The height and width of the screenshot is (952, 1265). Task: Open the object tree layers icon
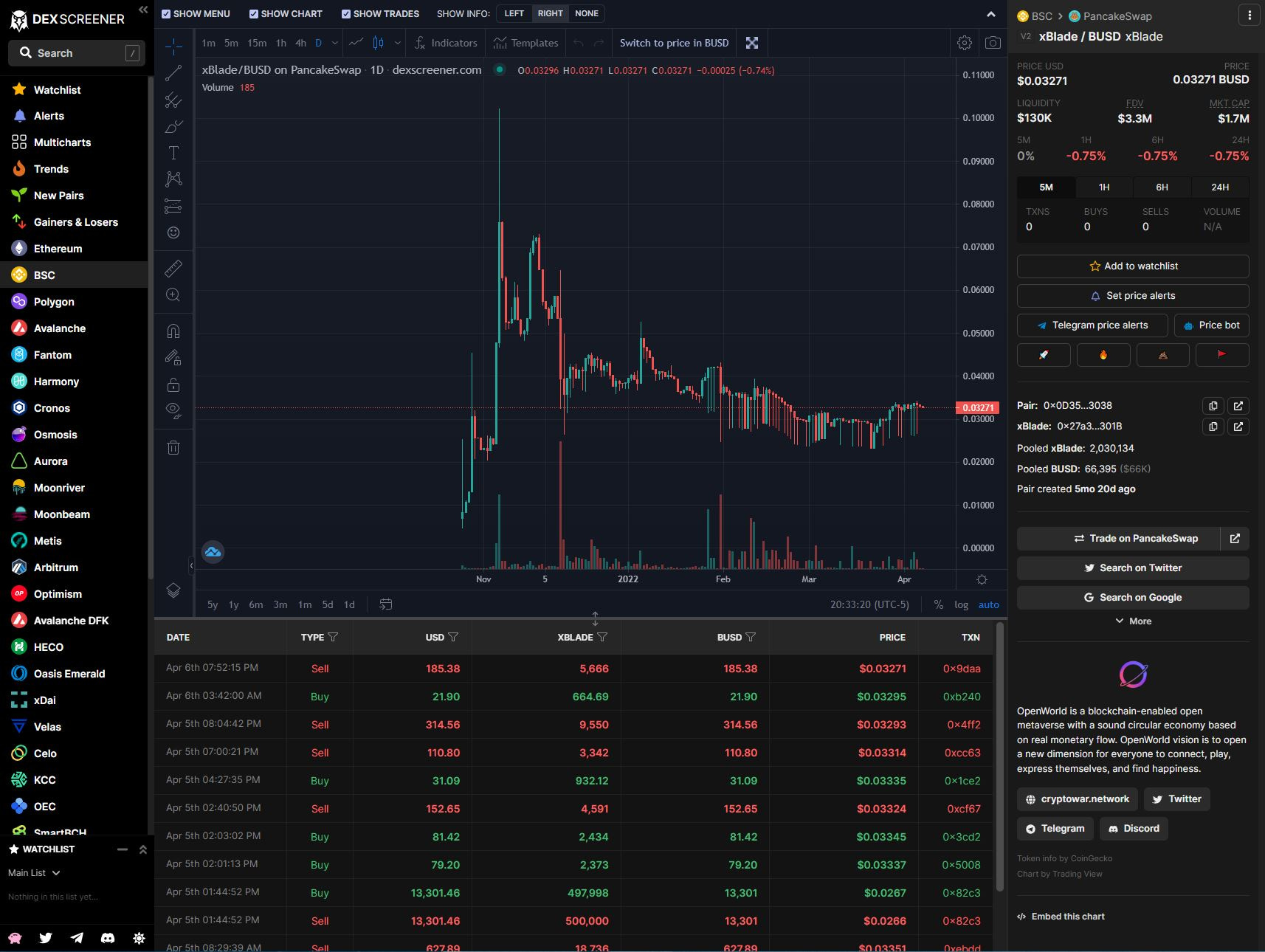click(x=173, y=590)
